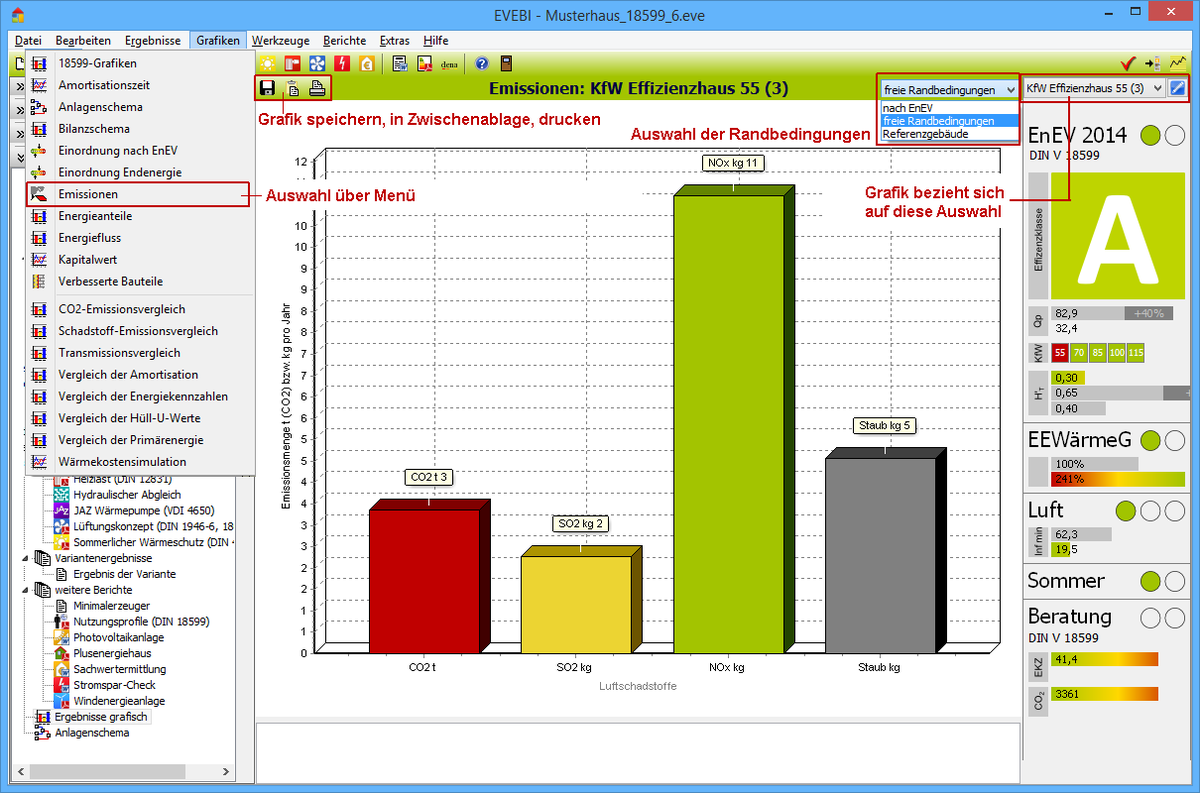Click the save graphic floppy disk icon
Viewport: 1200px width, 793px height.
tap(267, 88)
